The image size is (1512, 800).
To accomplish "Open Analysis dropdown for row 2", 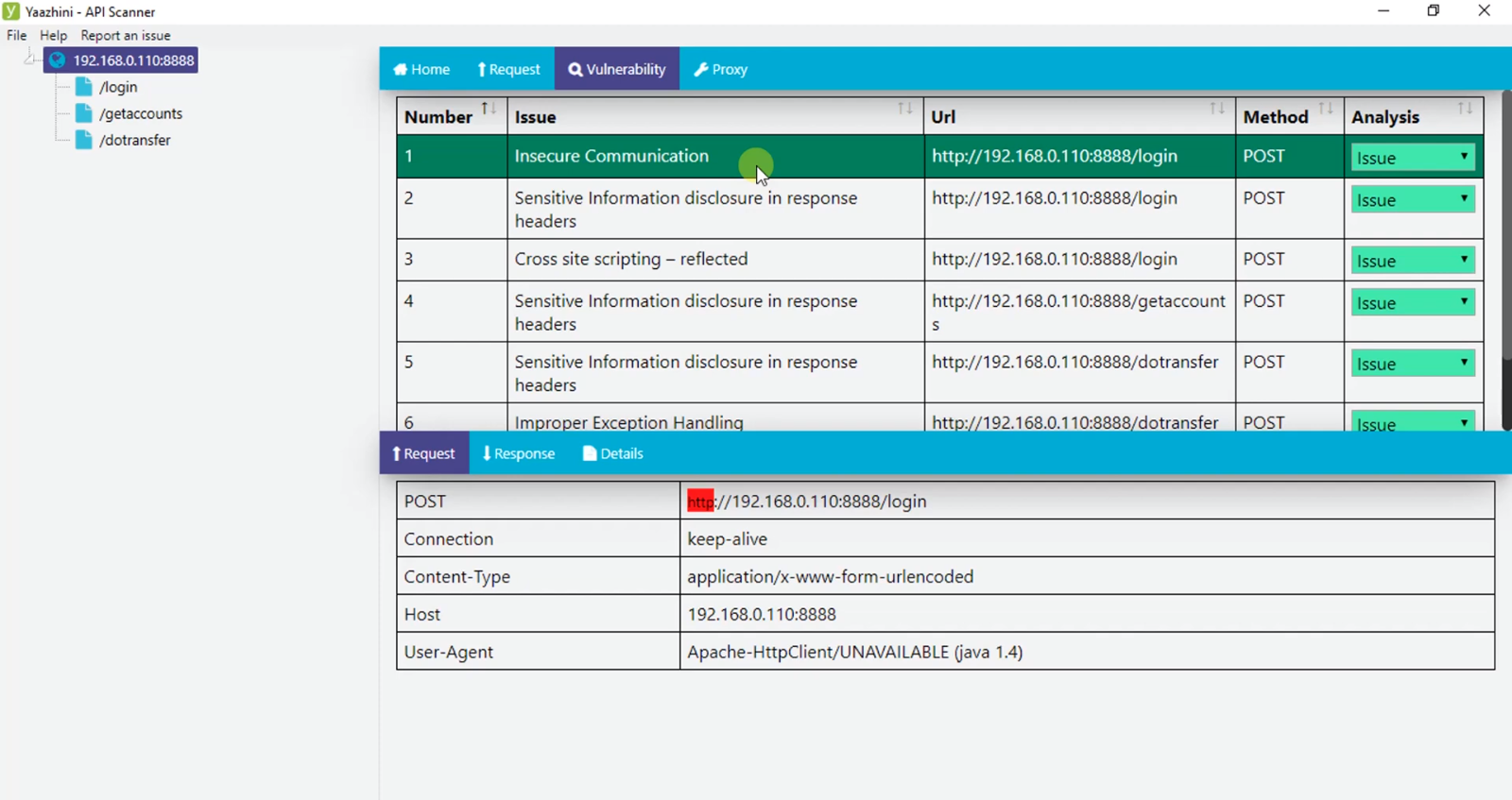I will 1413,199.
